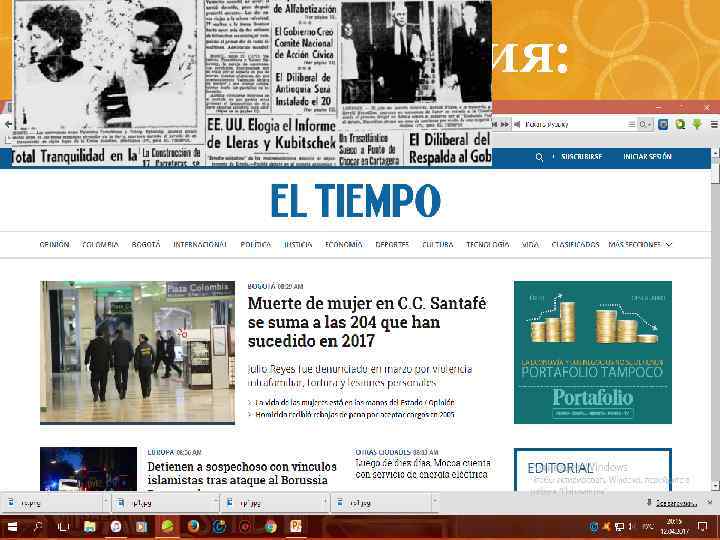Click the search magnifier on El Tiempo header

pyautogui.click(x=539, y=157)
